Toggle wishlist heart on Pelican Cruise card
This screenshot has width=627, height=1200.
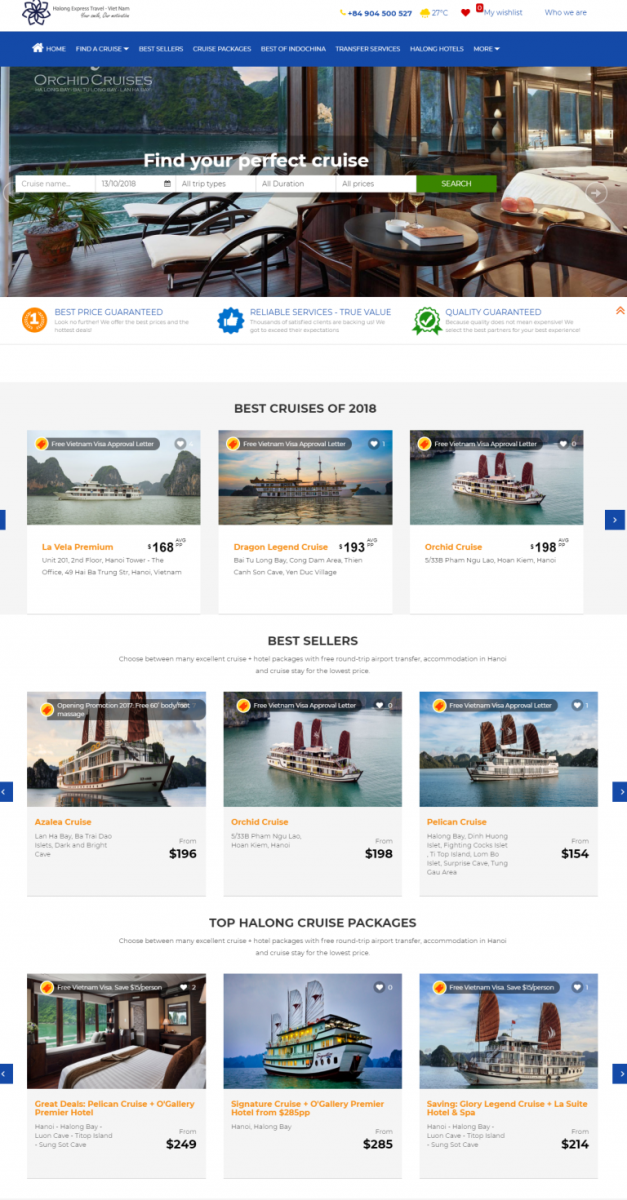[576, 706]
